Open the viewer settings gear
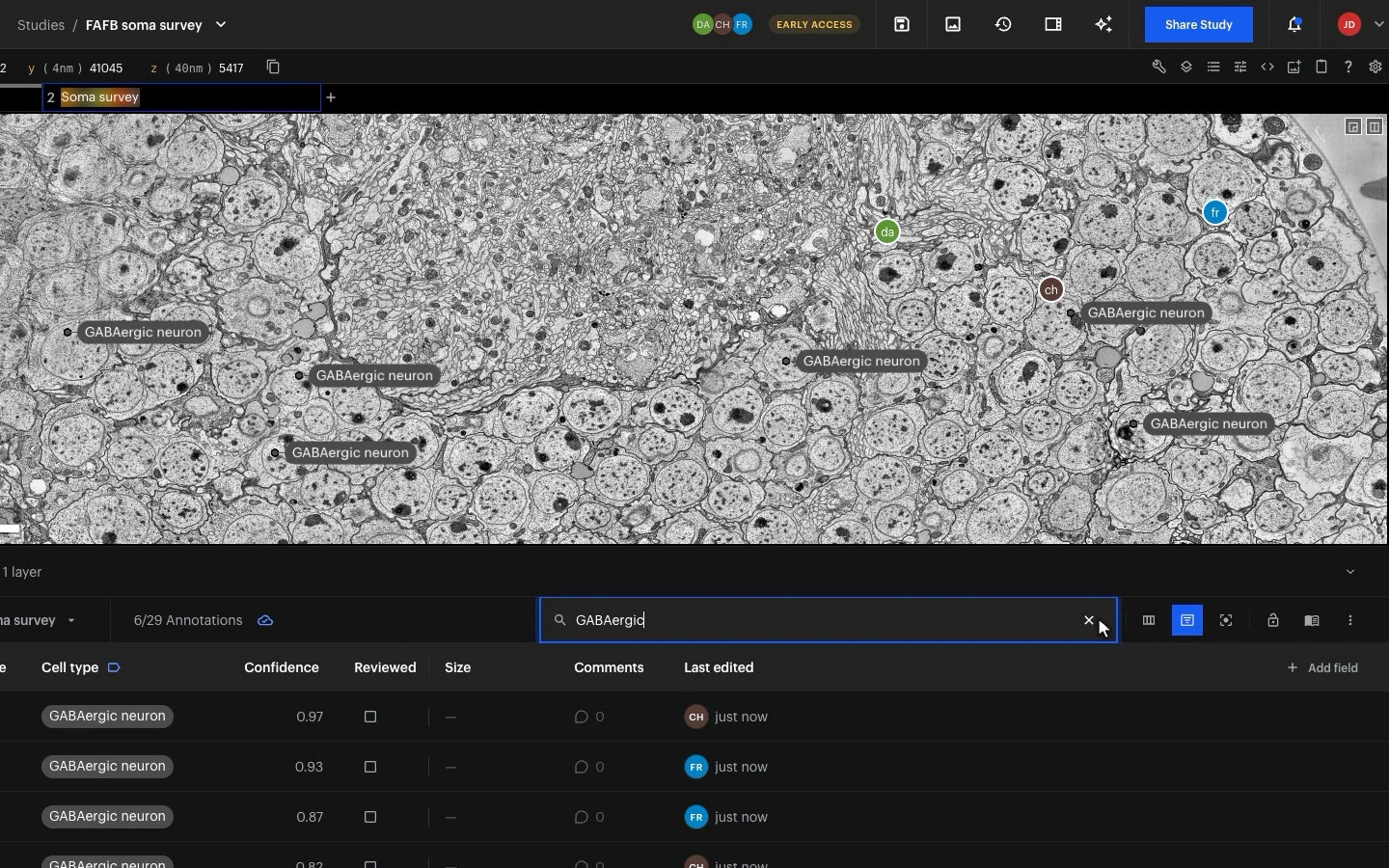Viewport: 1389px width, 868px height. tap(1375, 67)
